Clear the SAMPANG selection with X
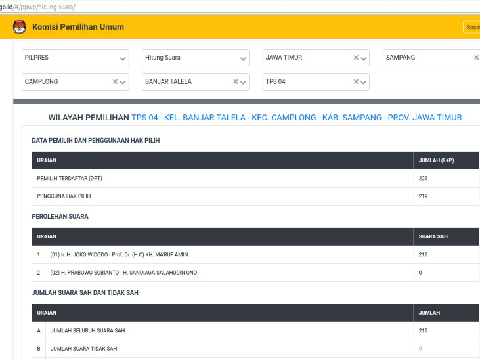The height and width of the screenshot is (360, 480). click(477, 58)
